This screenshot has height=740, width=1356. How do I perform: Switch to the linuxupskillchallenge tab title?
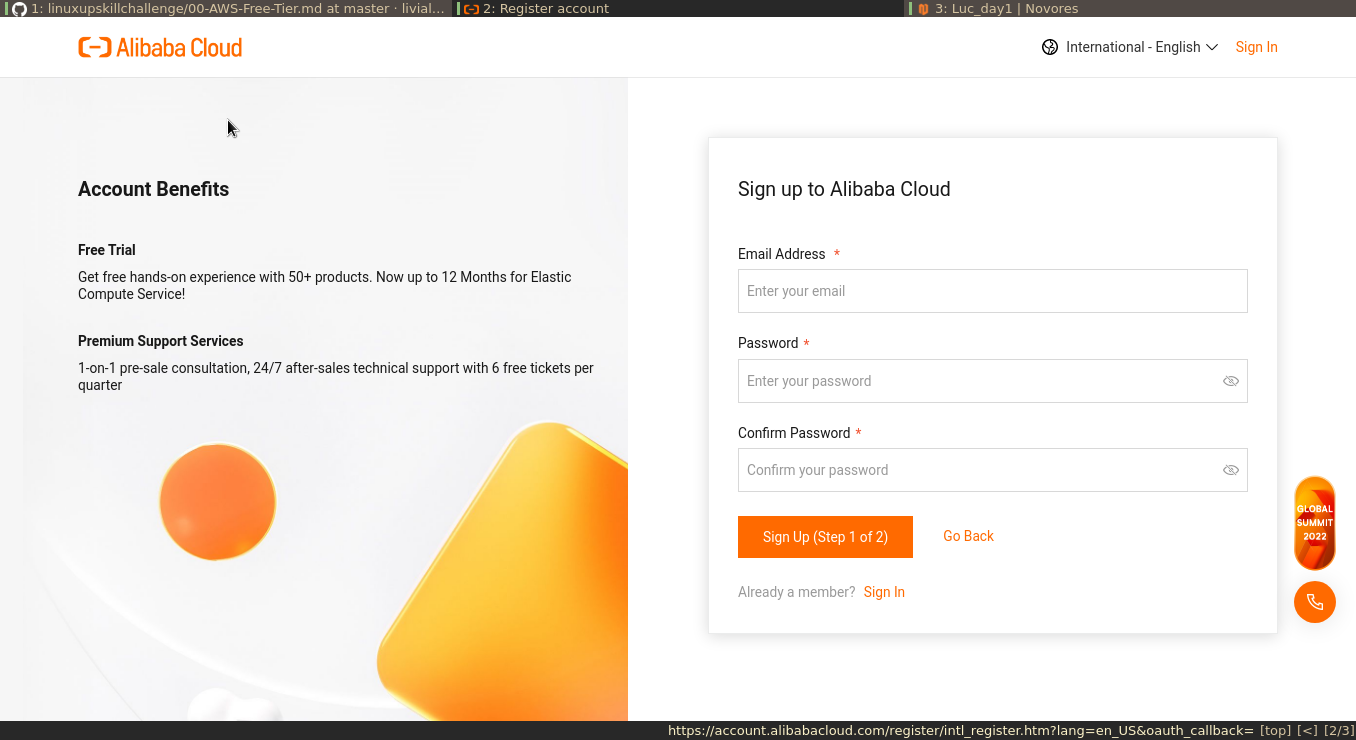click(x=238, y=9)
